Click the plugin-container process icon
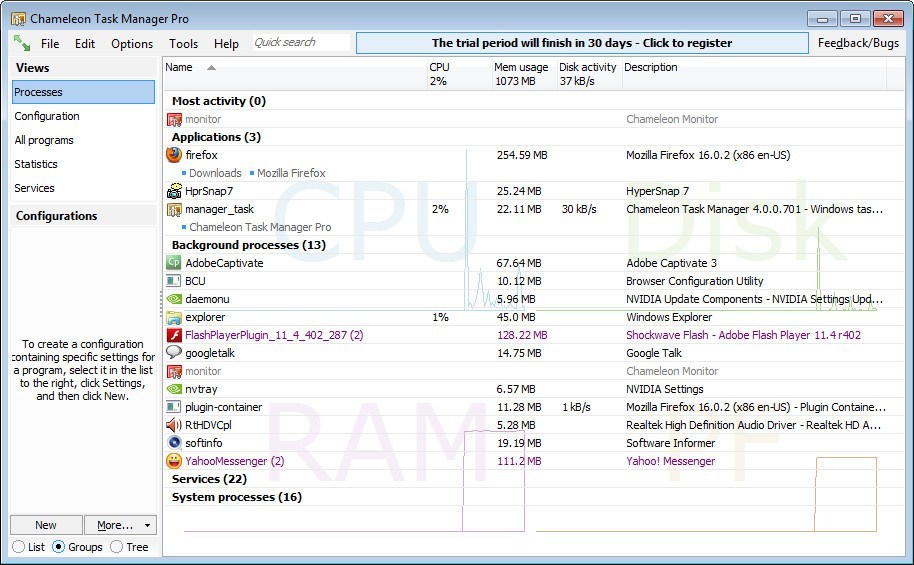914x565 pixels. coord(174,406)
